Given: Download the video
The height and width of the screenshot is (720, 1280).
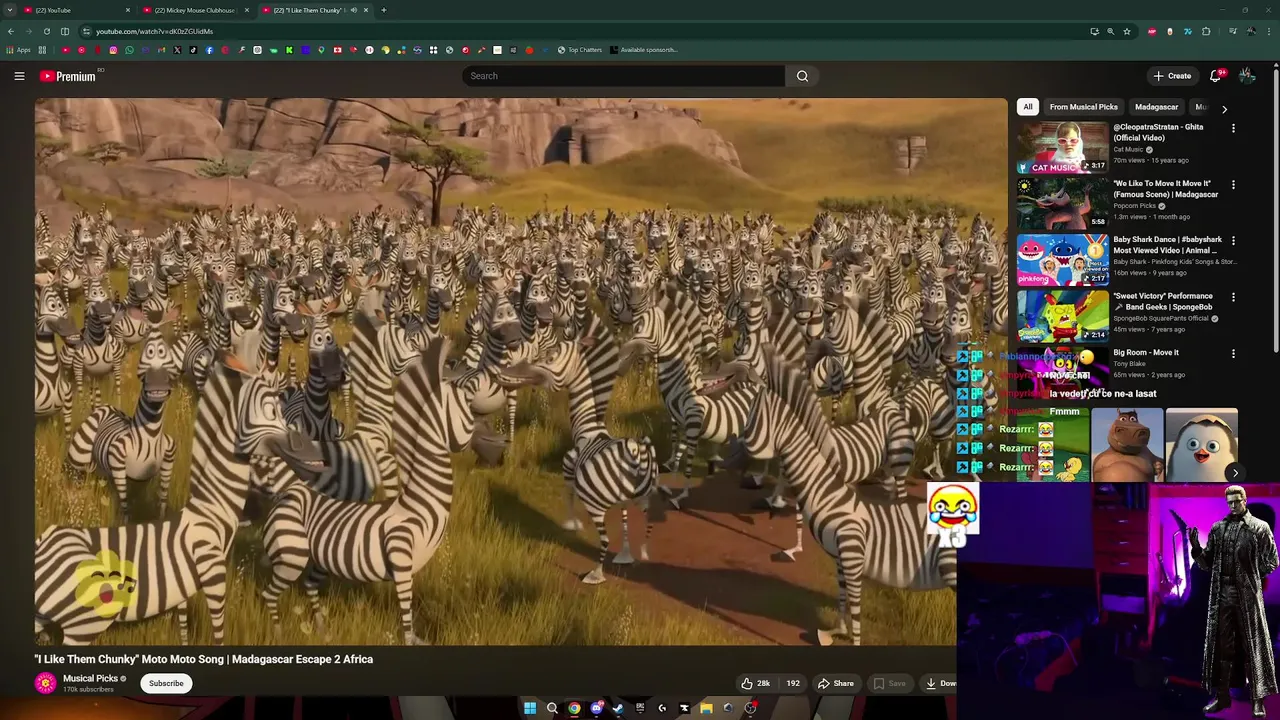Looking at the screenshot, I should pyautogui.click(x=940, y=683).
